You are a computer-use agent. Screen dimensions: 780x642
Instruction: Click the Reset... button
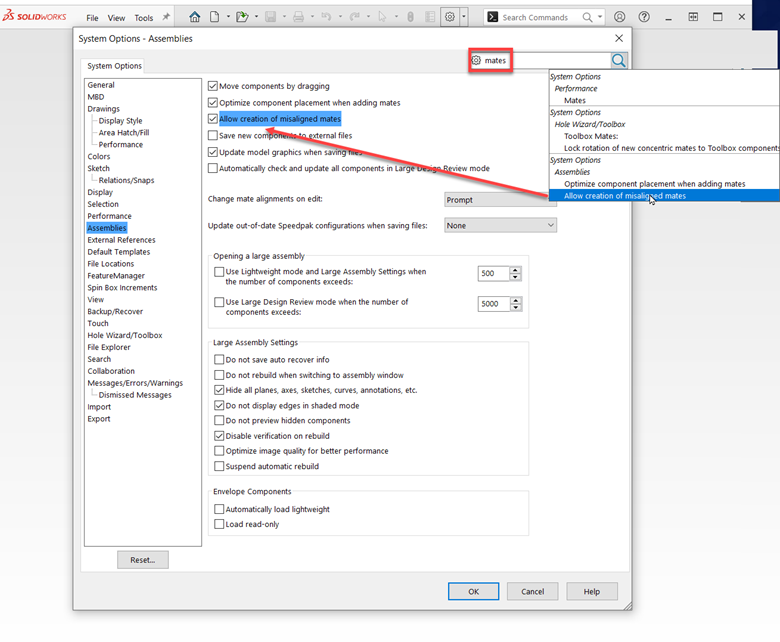143,560
